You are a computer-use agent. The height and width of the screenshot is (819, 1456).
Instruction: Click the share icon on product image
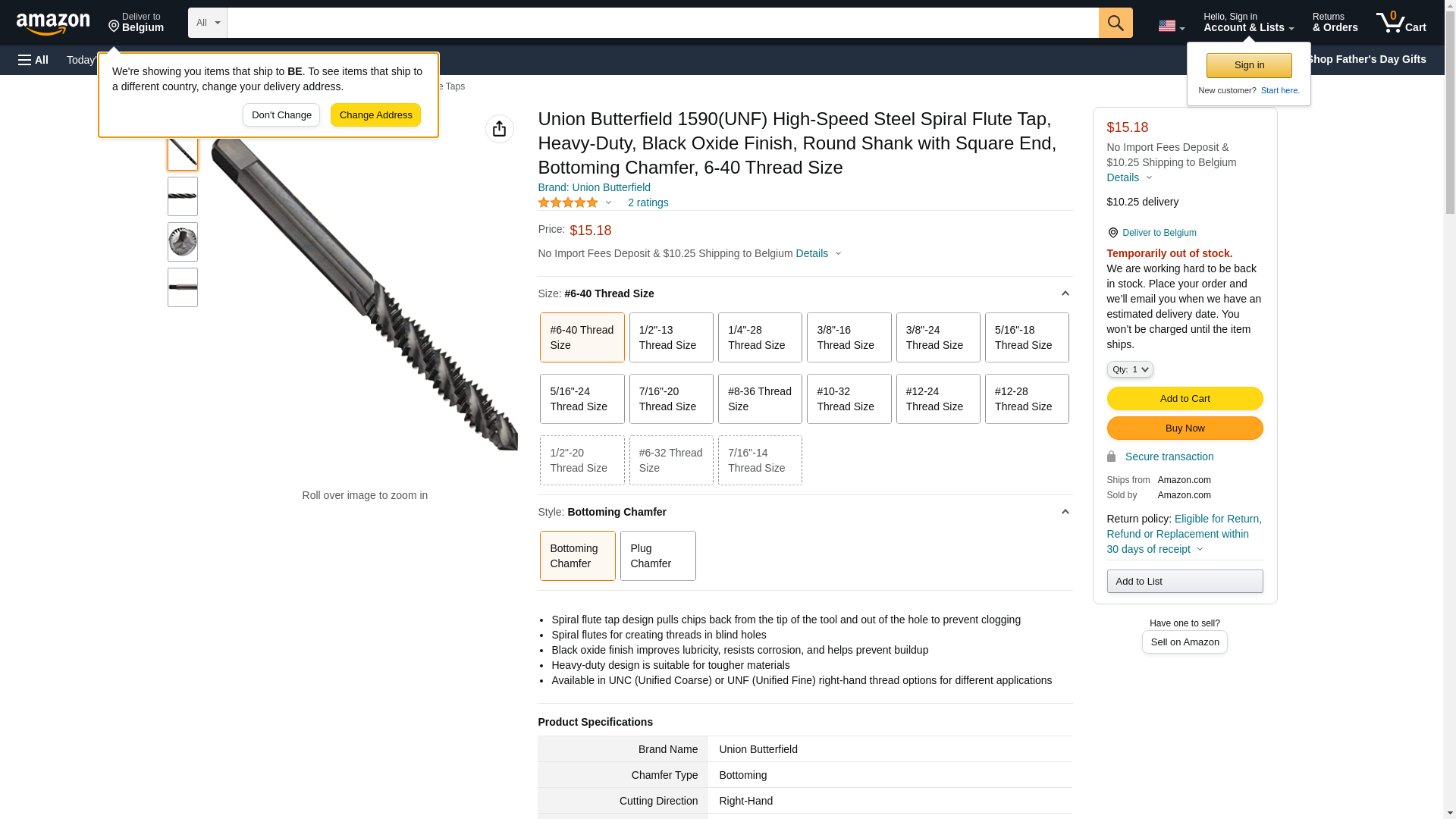coord(499,129)
